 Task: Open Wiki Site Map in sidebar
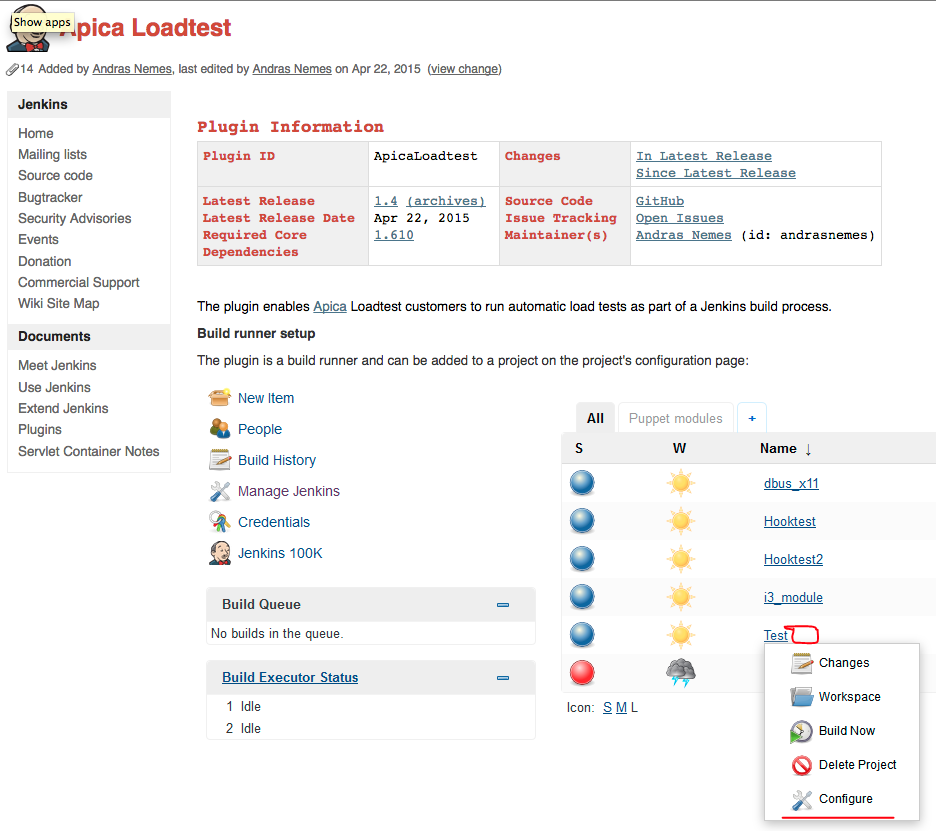(x=58, y=303)
